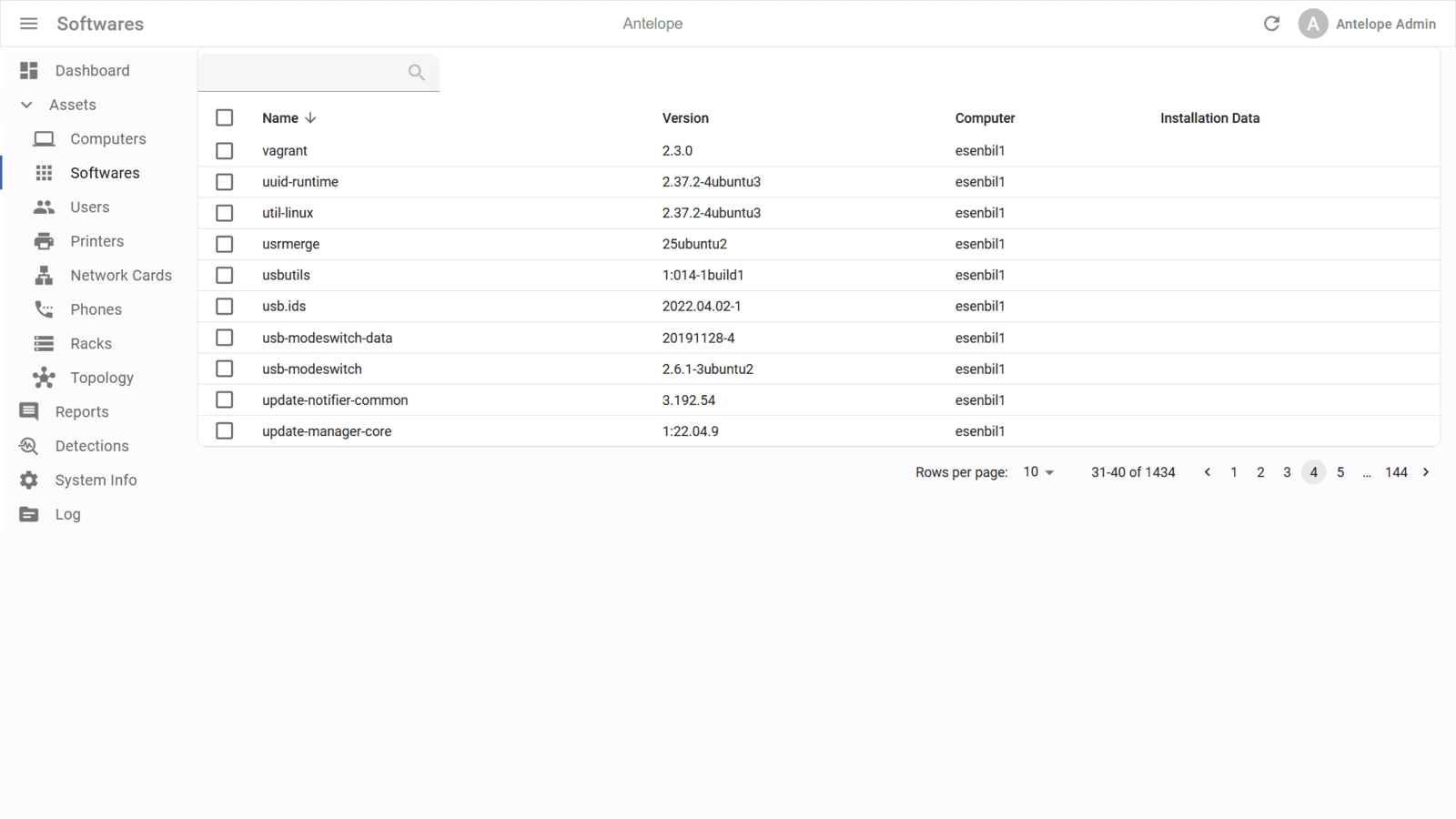Check the util-linux row checkbox
Screen dimensions: 1456x819
coord(225,213)
